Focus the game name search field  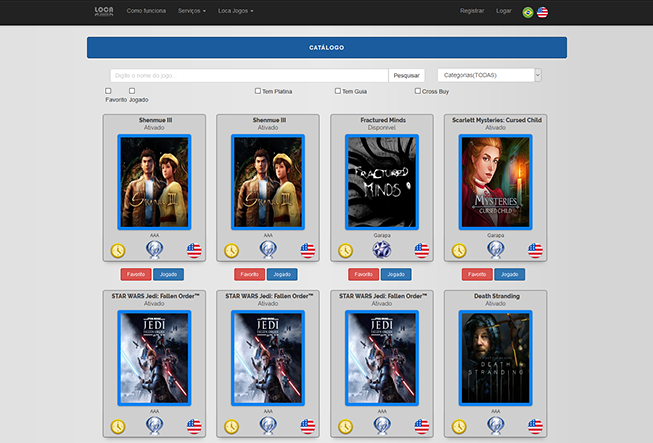click(249, 75)
